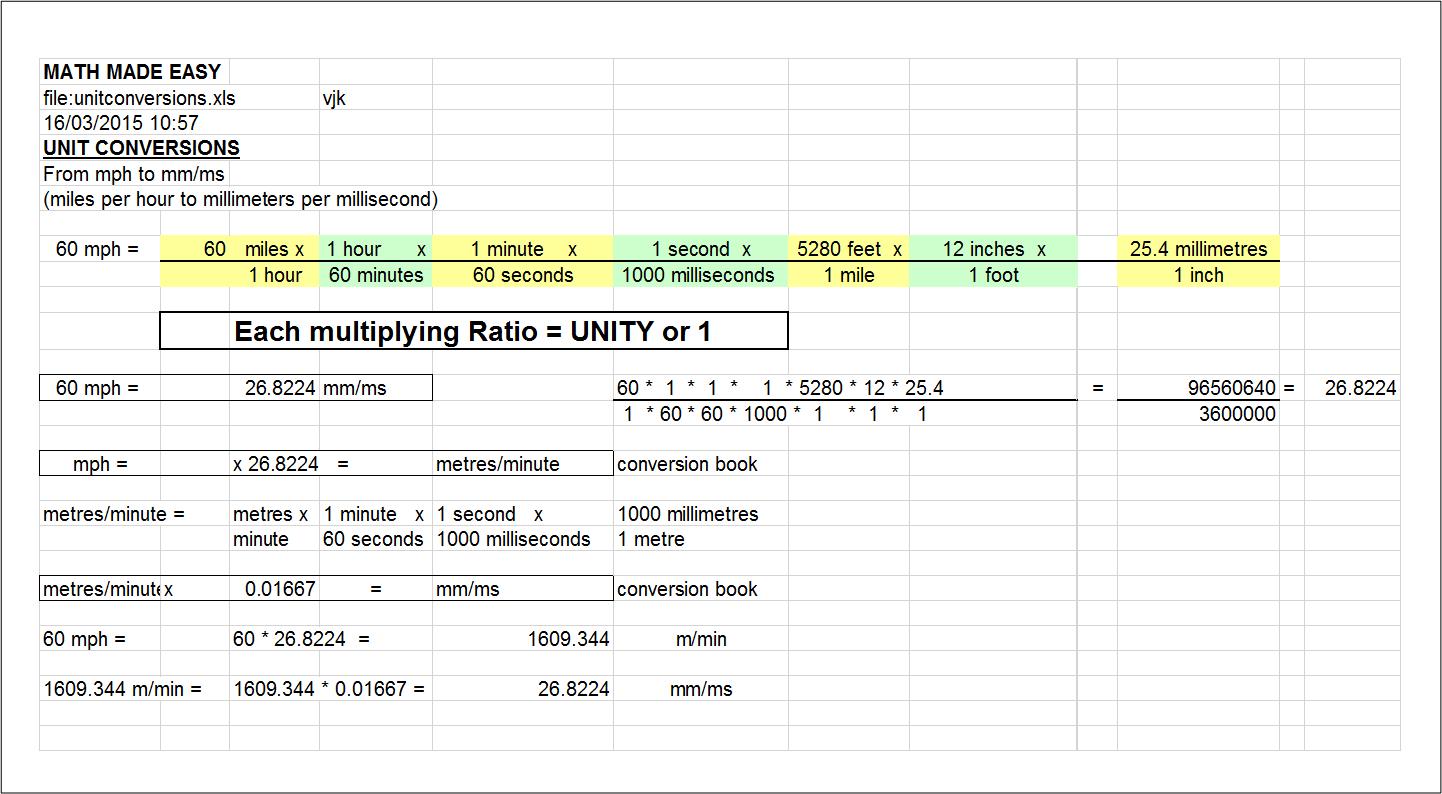Select the MATH MADE EASY title cell
This screenshot has height=794, width=1442.
pyautogui.click(x=132, y=73)
